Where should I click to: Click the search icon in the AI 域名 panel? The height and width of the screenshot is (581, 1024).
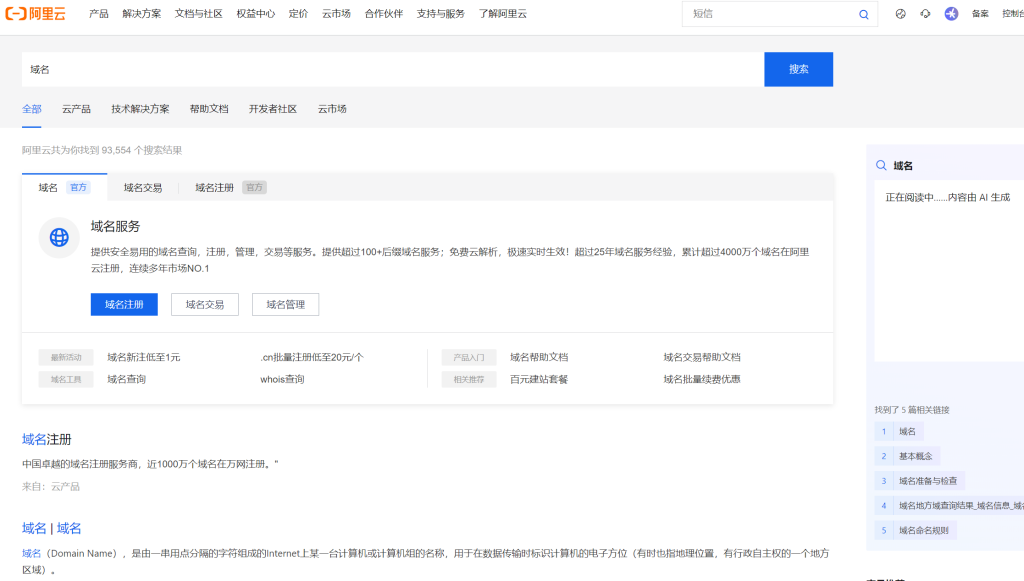[881, 166]
